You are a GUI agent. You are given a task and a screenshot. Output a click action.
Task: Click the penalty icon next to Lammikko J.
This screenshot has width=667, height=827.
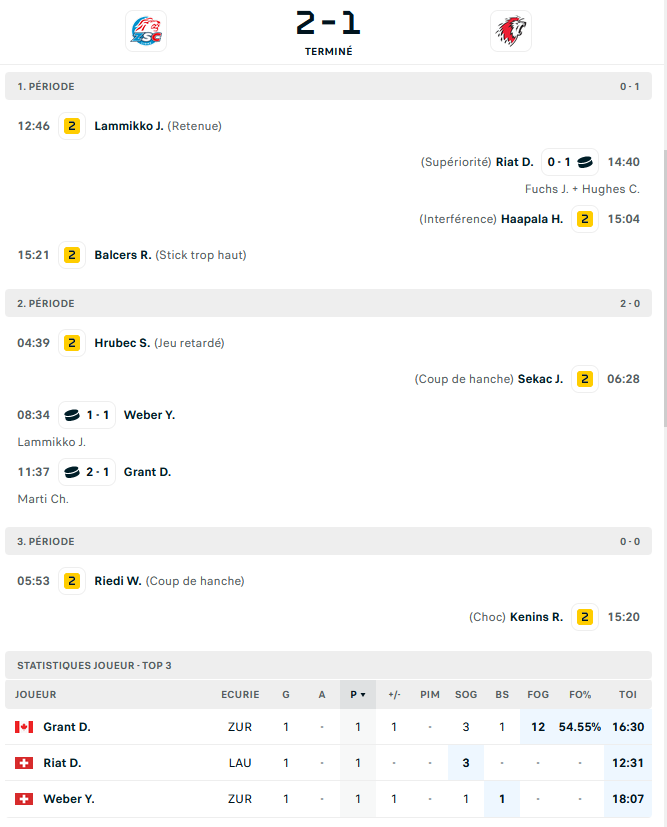(72, 126)
